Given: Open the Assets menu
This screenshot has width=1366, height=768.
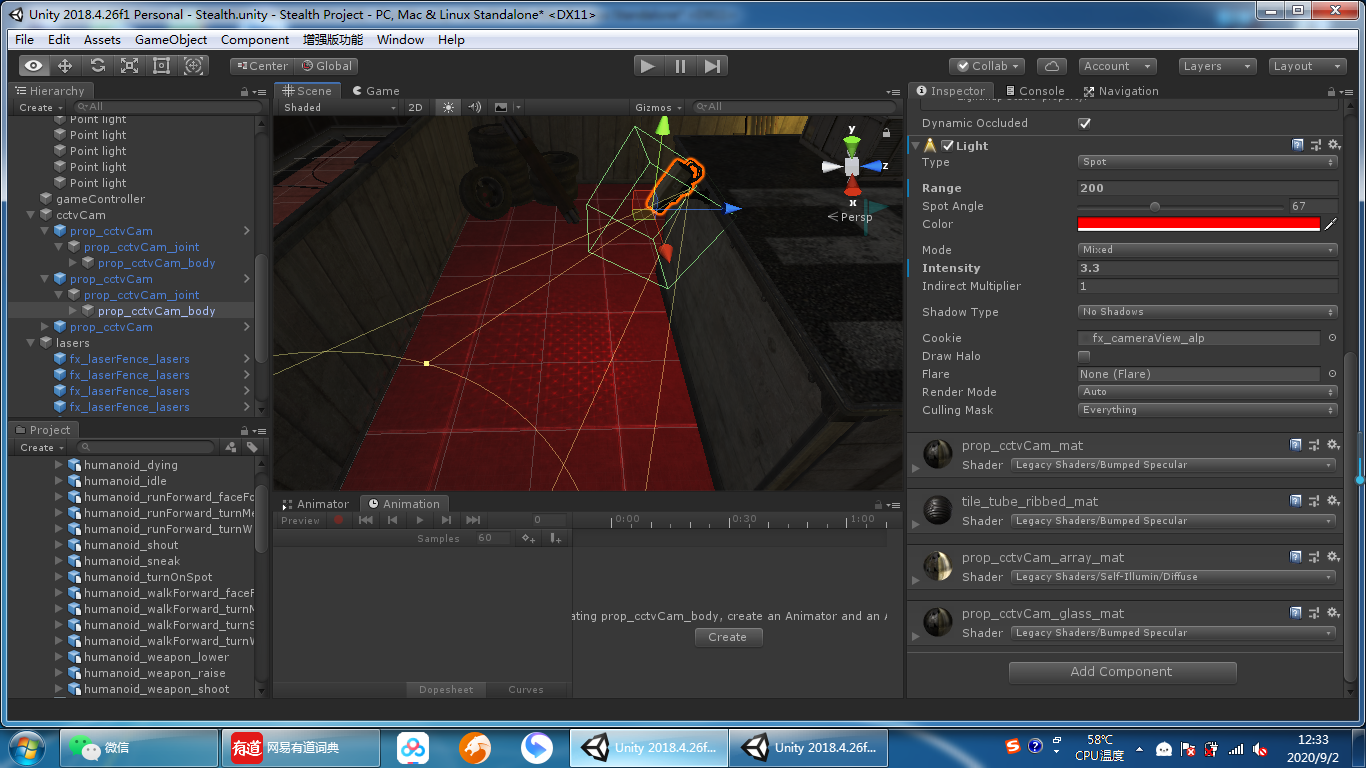Looking at the screenshot, I should pyautogui.click(x=102, y=39).
